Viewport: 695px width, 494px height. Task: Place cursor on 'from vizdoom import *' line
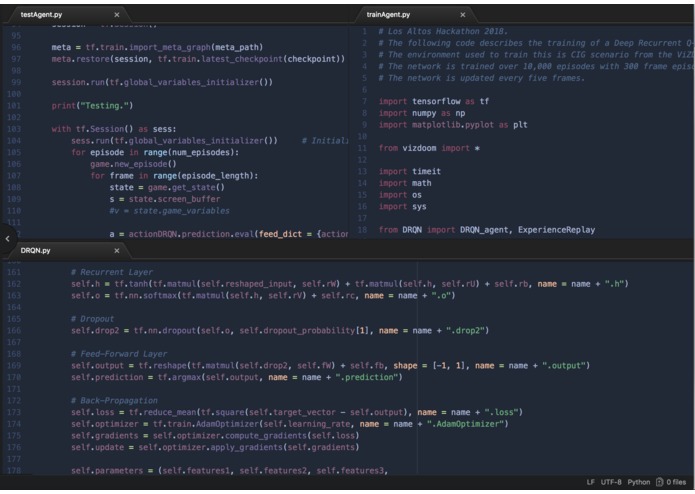point(429,148)
